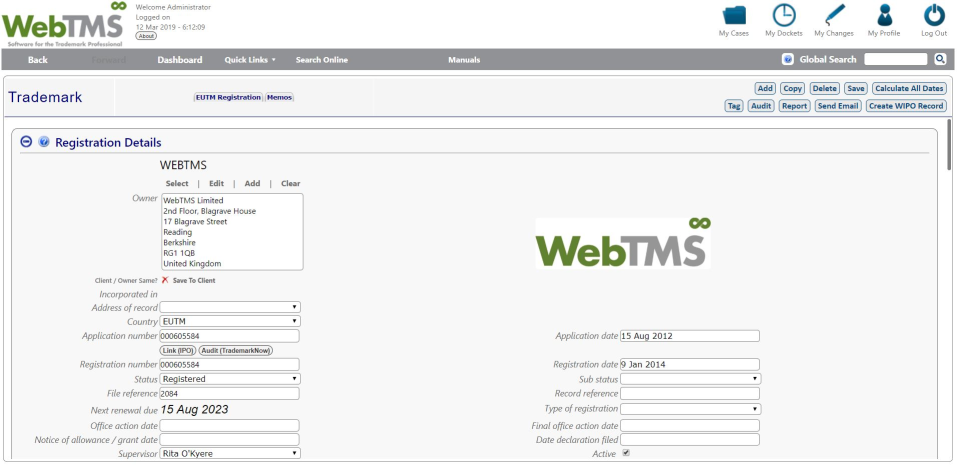Click the Registration date field
This screenshot has width=960, height=466.
tap(690, 364)
